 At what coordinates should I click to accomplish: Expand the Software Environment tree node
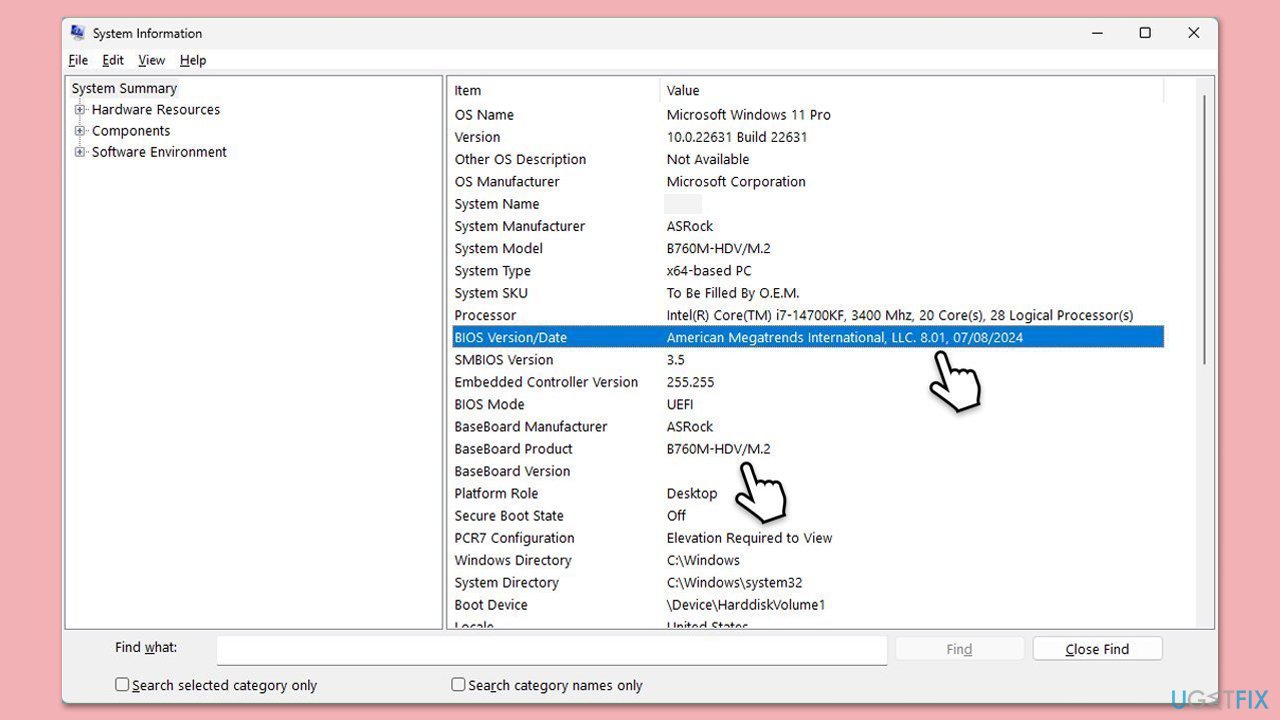[80, 152]
